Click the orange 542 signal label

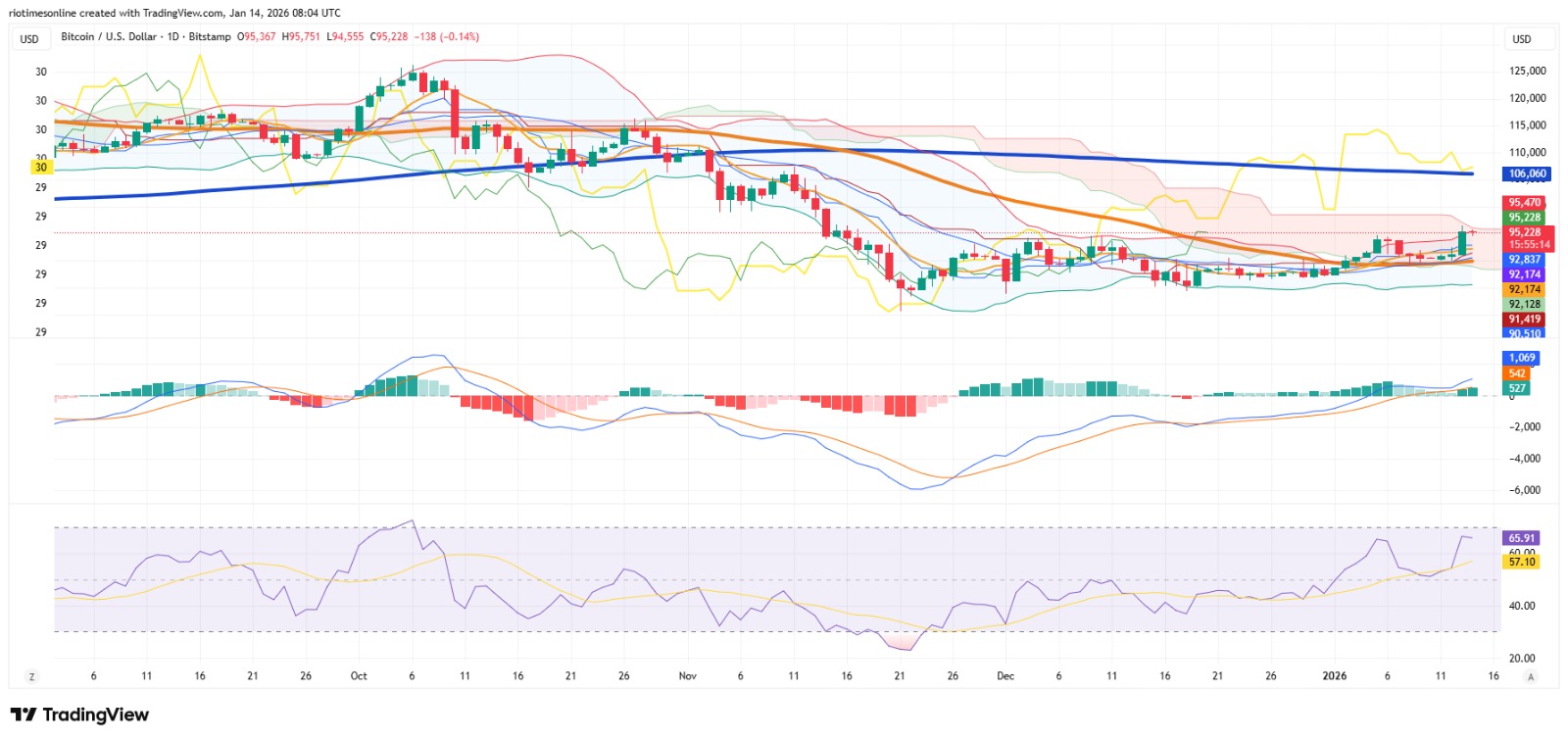(x=1516, y=373)
